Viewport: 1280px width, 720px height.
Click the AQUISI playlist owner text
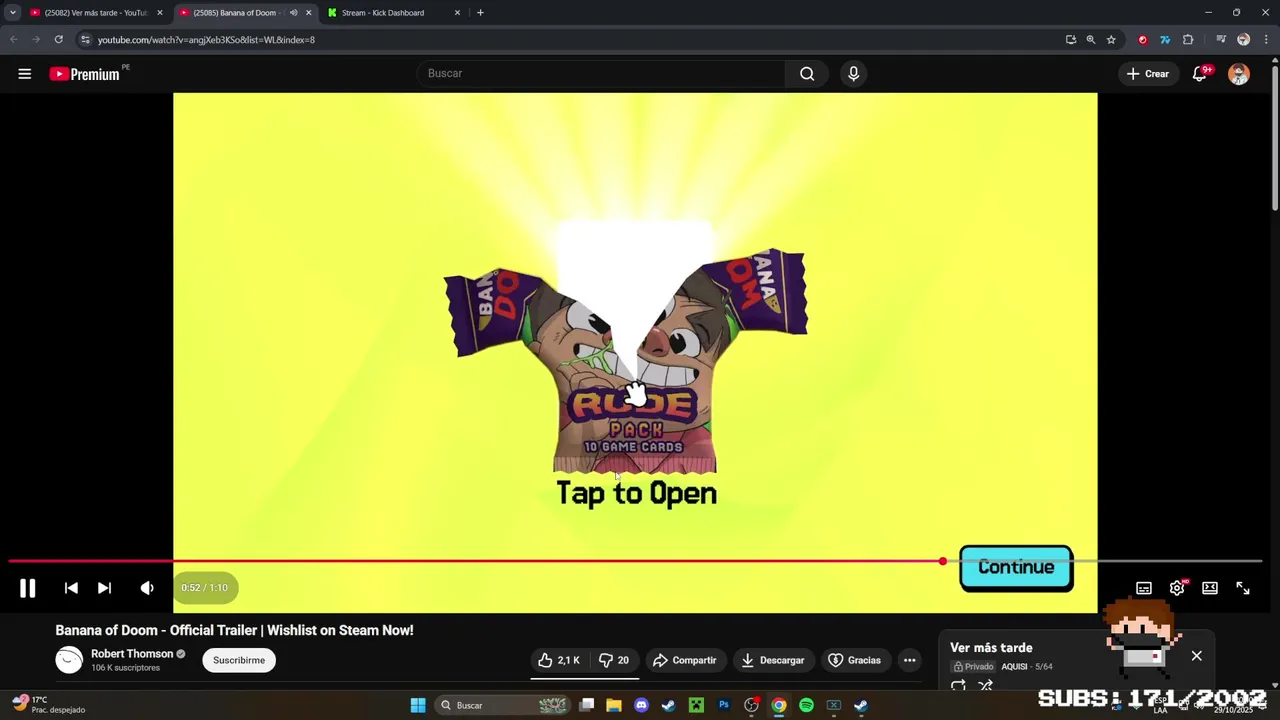[1014, 667]
